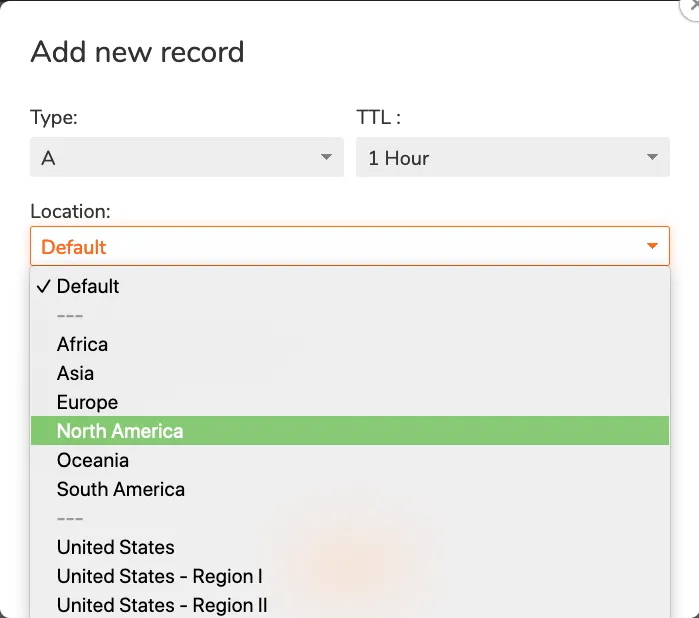Select the highlighted North America option
The image size is (699, 618).
click(x=120, y=431)
